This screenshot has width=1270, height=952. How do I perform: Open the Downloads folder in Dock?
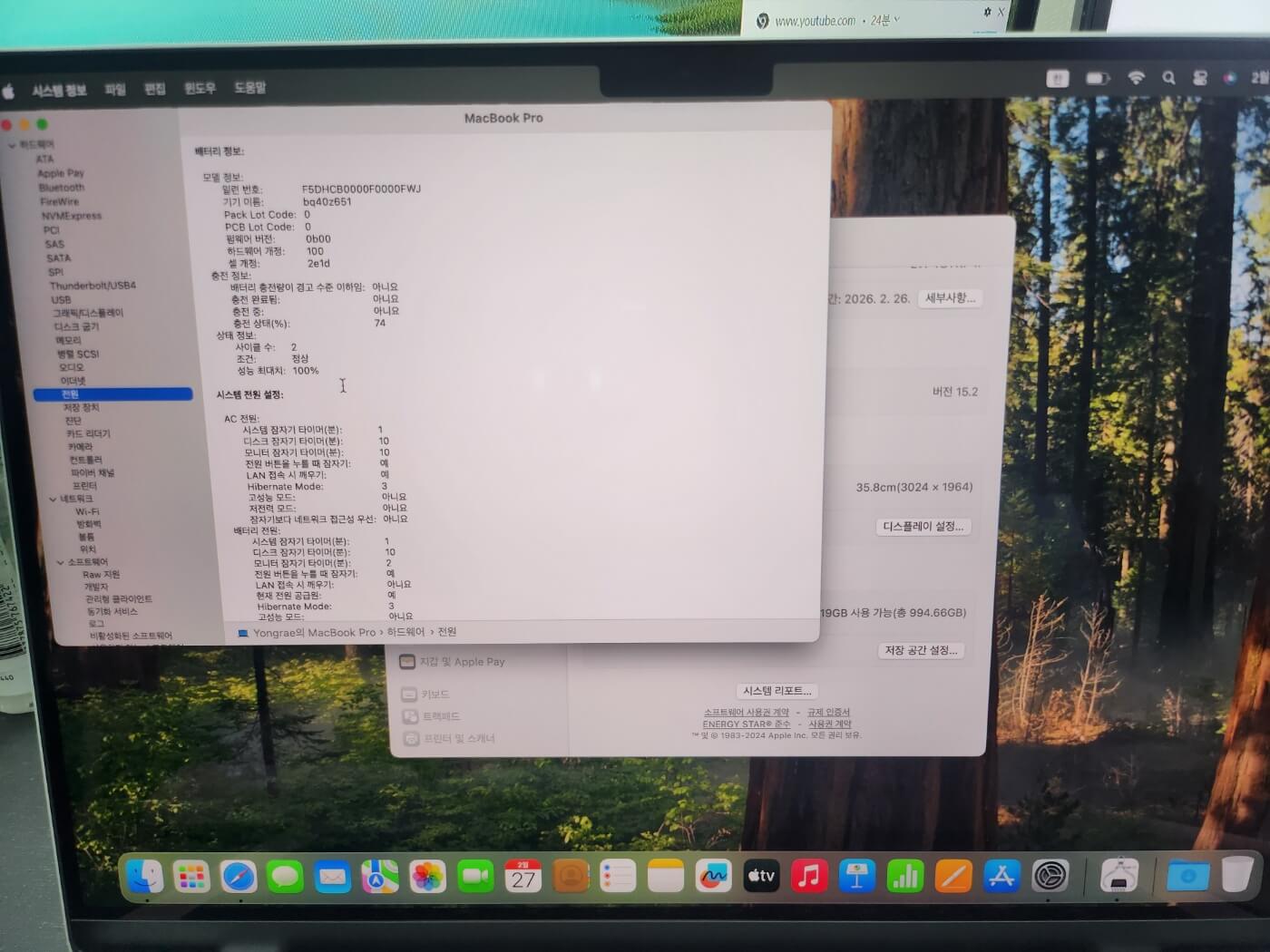pos(1187,876)
